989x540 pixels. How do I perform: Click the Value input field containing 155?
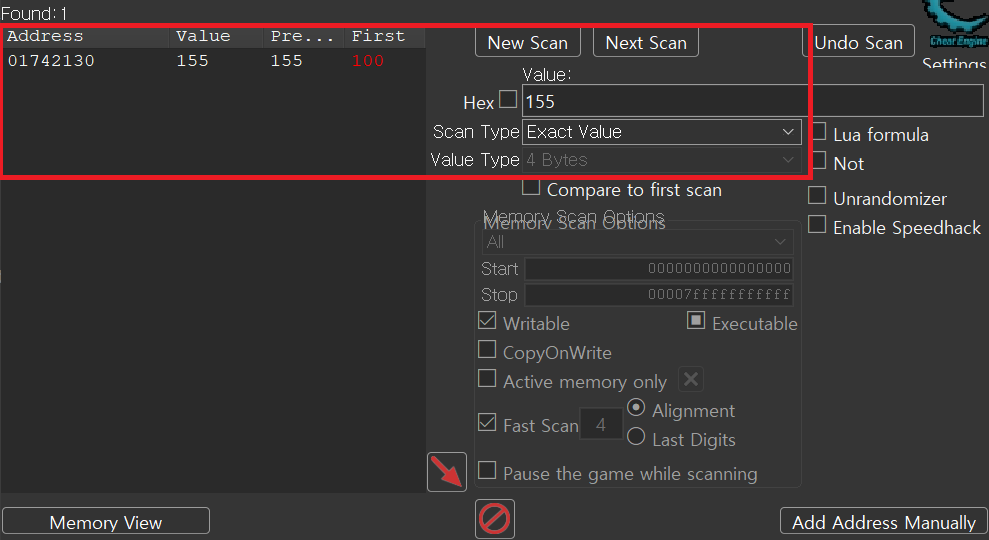(x=752, y=101)
